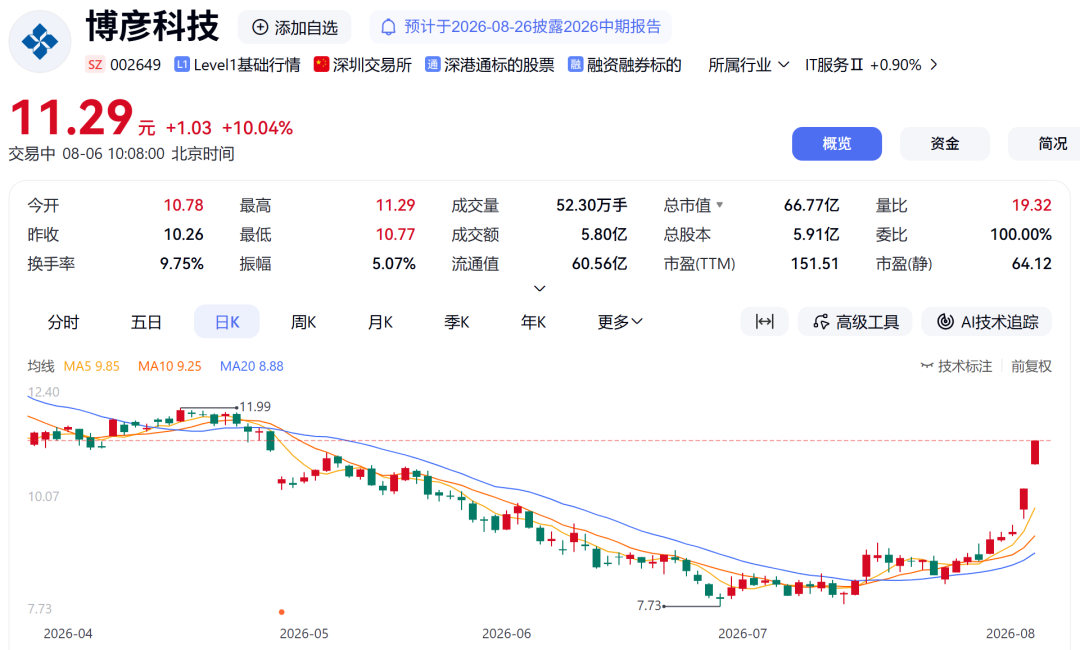Click the 高级工具 tools icon

(x=821, y=322)
